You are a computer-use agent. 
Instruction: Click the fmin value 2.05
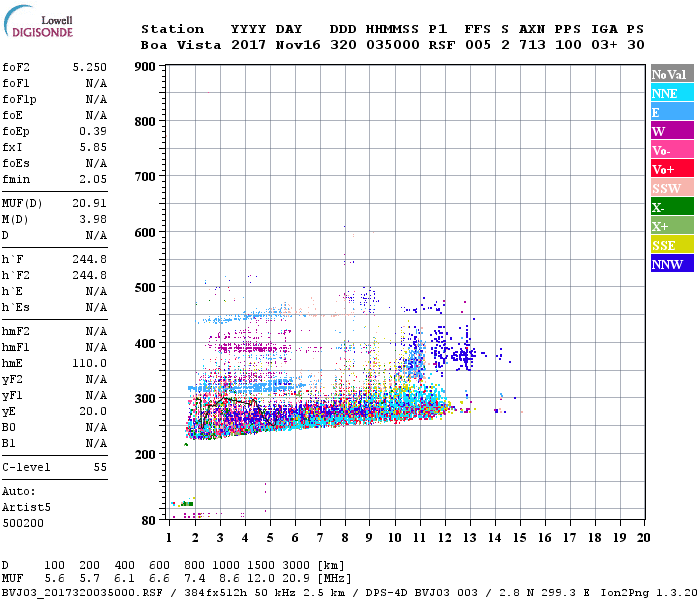click(x=93, y=179)
